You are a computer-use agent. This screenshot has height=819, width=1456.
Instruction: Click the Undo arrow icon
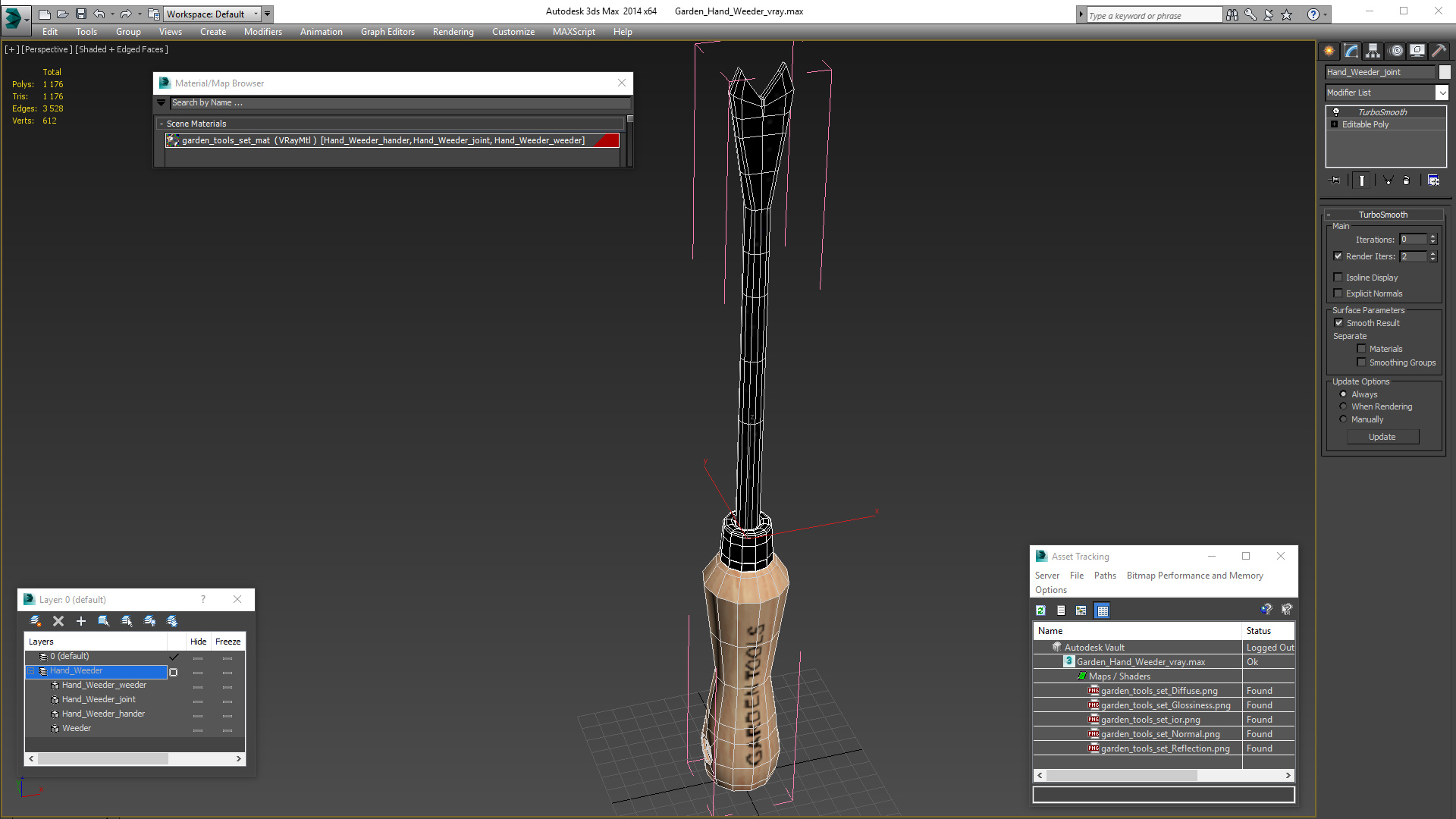99,14
